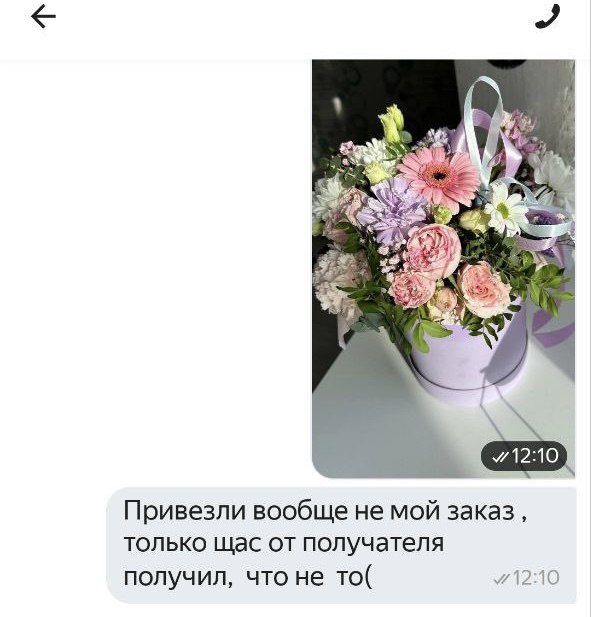Screen dimensions: 591x617
Task: Tap the double-check read mark in the text bubble
Action: click(502, 578)
